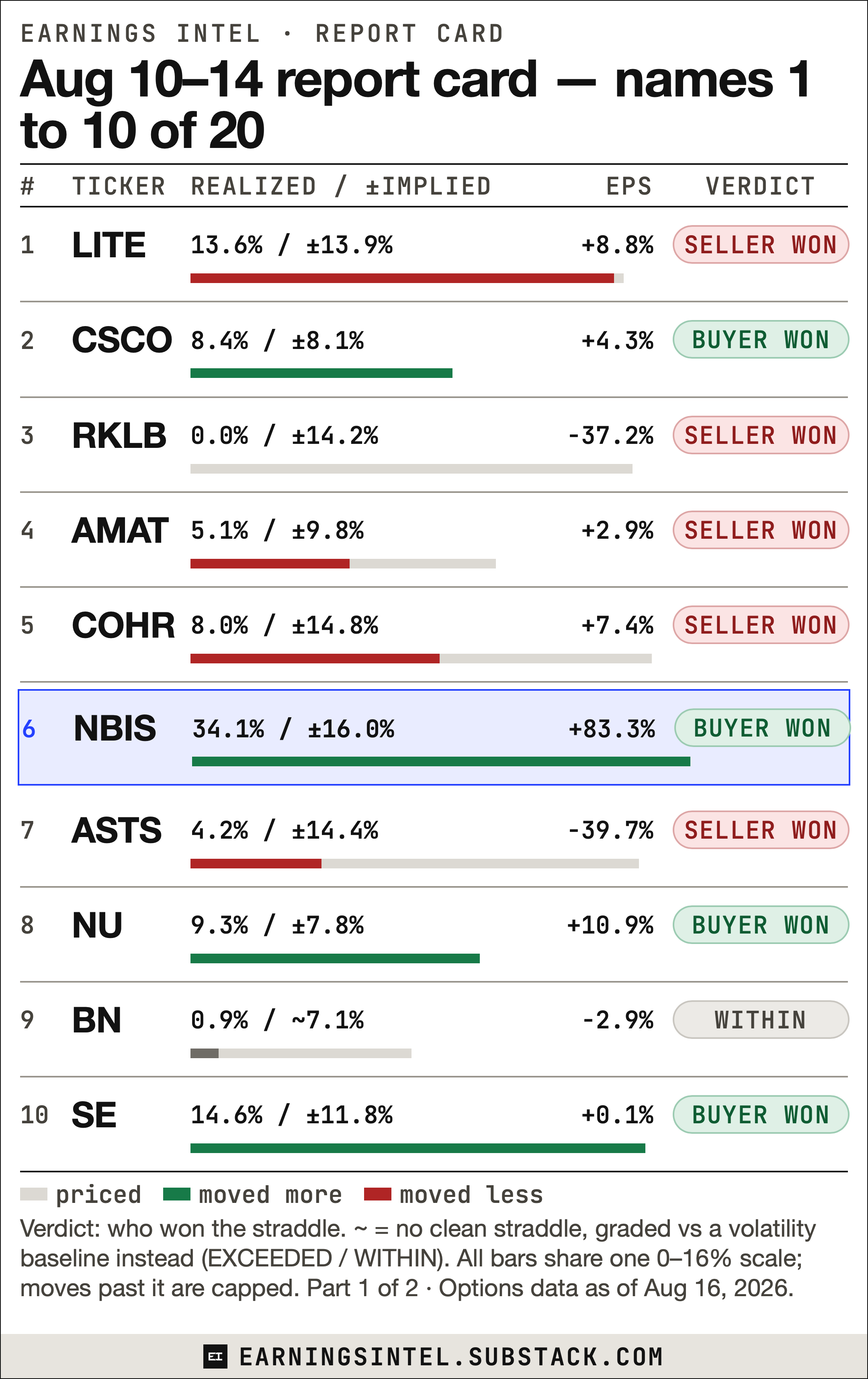Click the red moved less legend swatch
Screen dimensions: 868x1379
click(378, 1194)
